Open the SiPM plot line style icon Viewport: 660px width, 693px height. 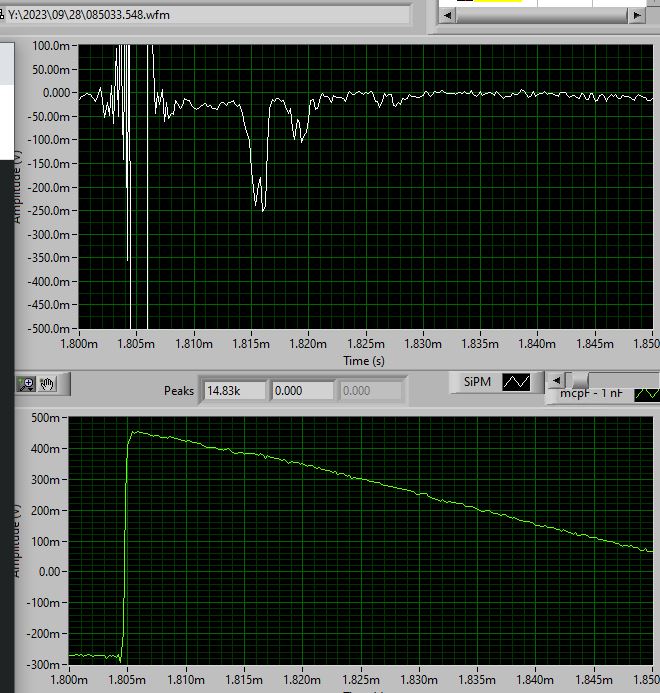[x=516, y=382]
